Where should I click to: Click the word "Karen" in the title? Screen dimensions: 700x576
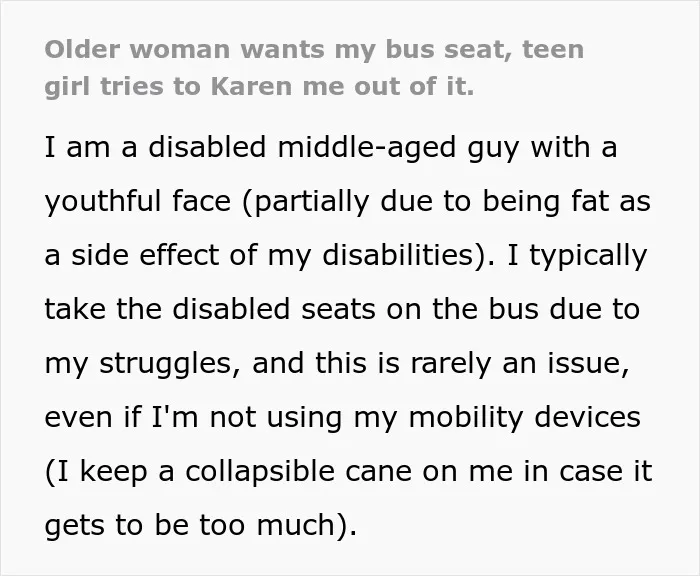click(253, 86)
